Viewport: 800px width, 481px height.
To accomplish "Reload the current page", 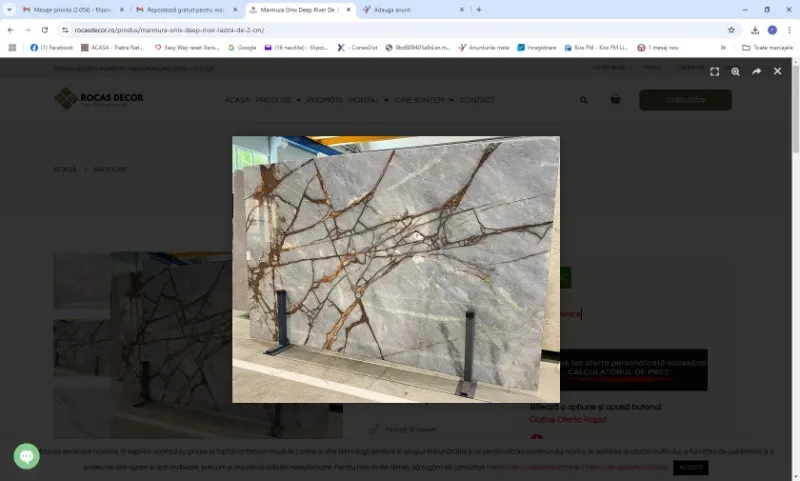I will point(45,30).
